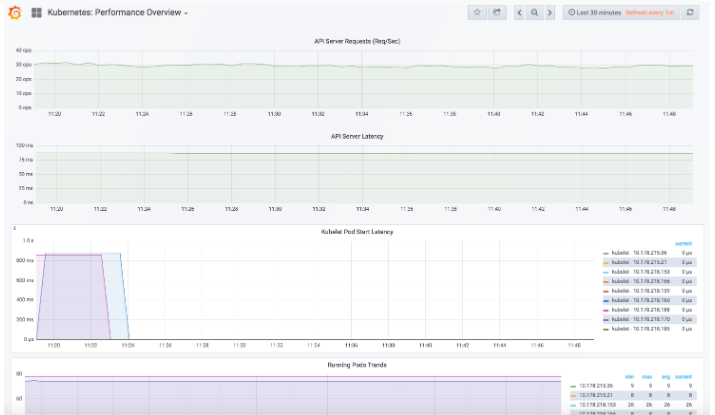The width and height of the screenshot is (715, 415).
Task: Open the purple color swatch for kubelet 10.178.218.170
Action: click(606, 320)
